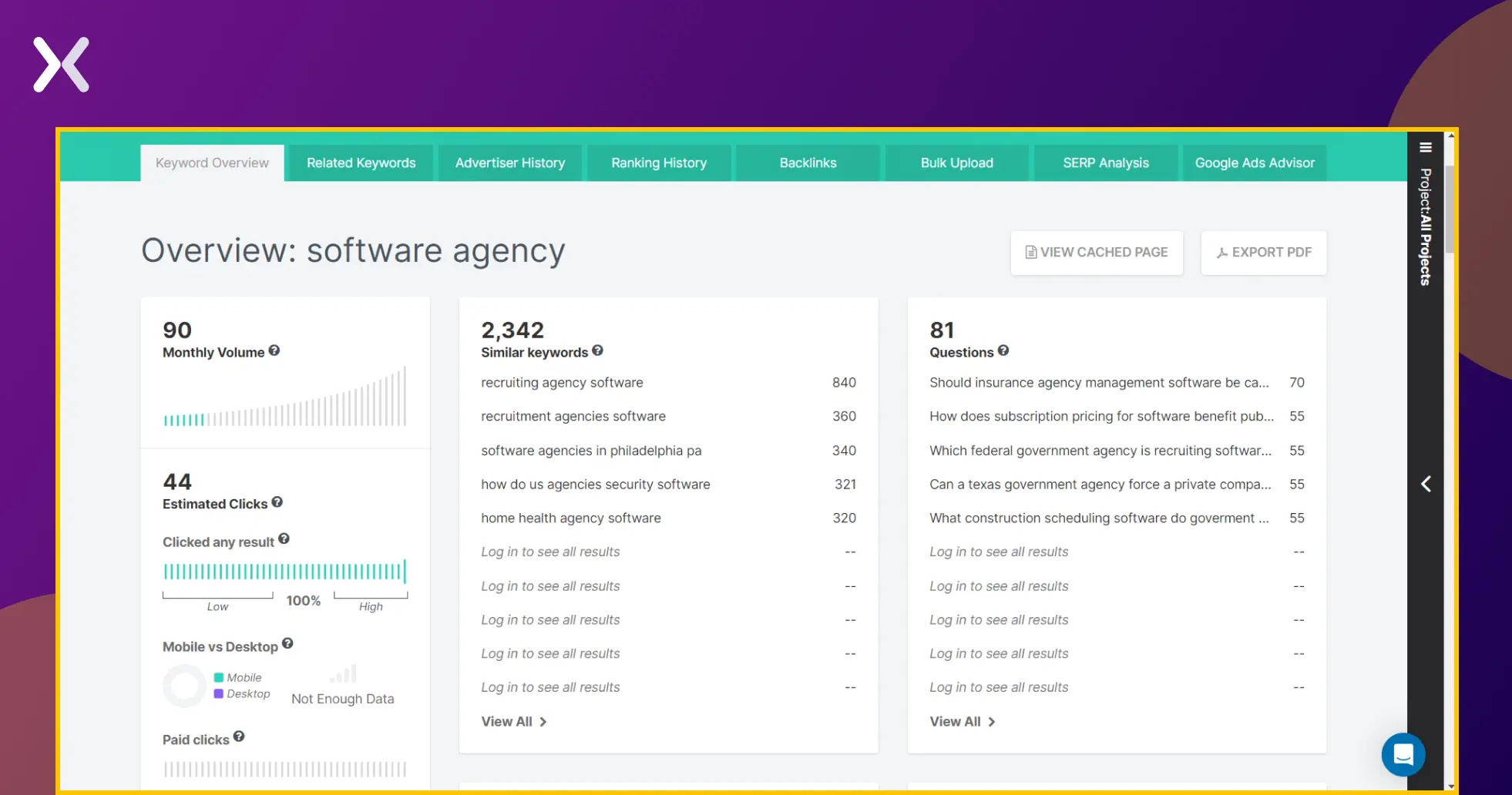
Task: Expand the Project sidebar with left chevron
Action: [1426, 484]
